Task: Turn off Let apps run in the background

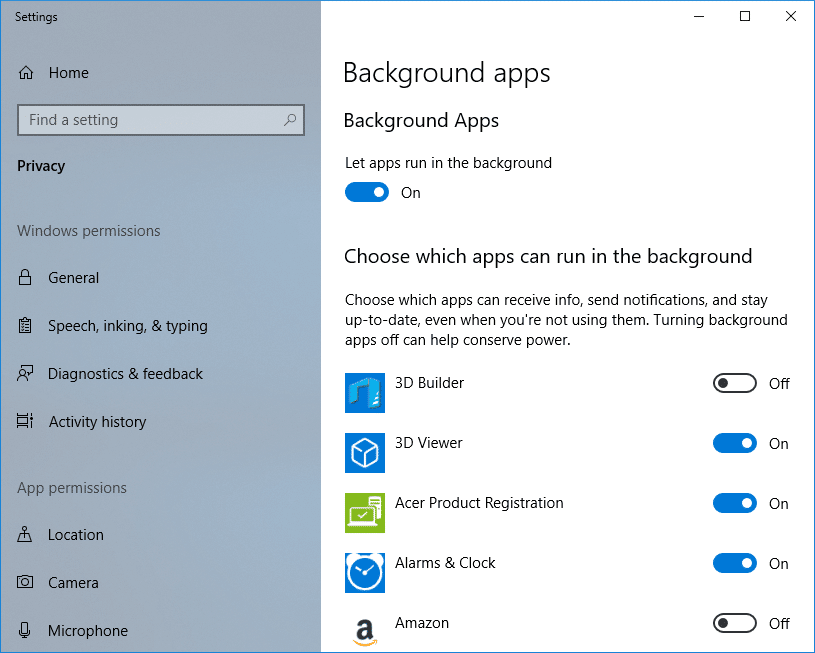Action: coord(367,191)
